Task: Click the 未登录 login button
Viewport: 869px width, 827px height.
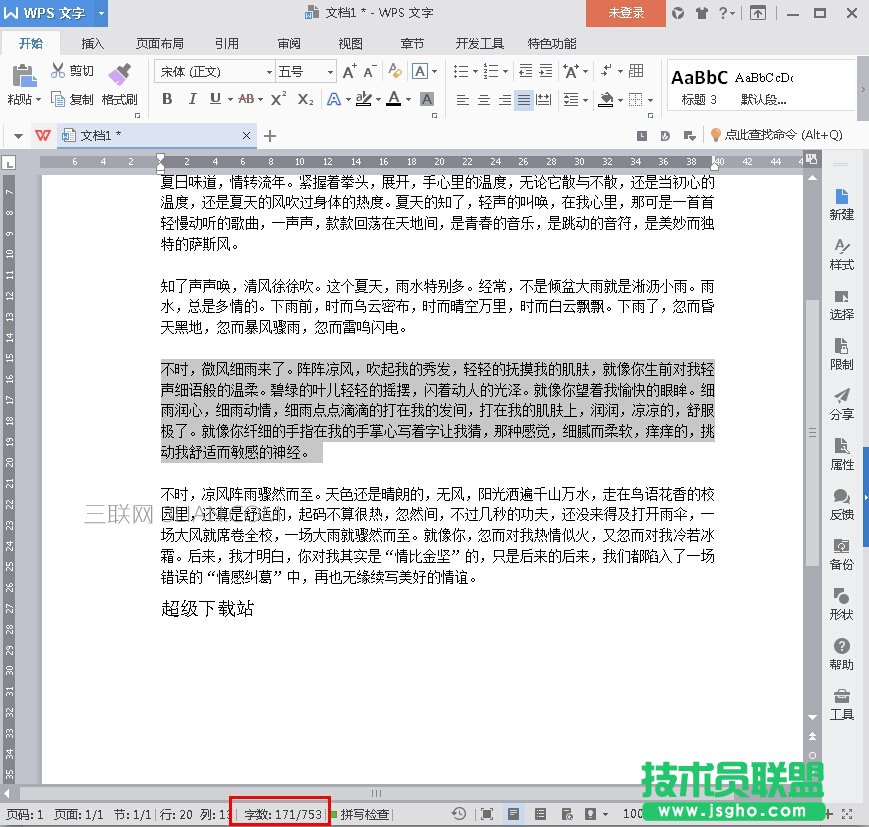Action: (x=627, y=13)
